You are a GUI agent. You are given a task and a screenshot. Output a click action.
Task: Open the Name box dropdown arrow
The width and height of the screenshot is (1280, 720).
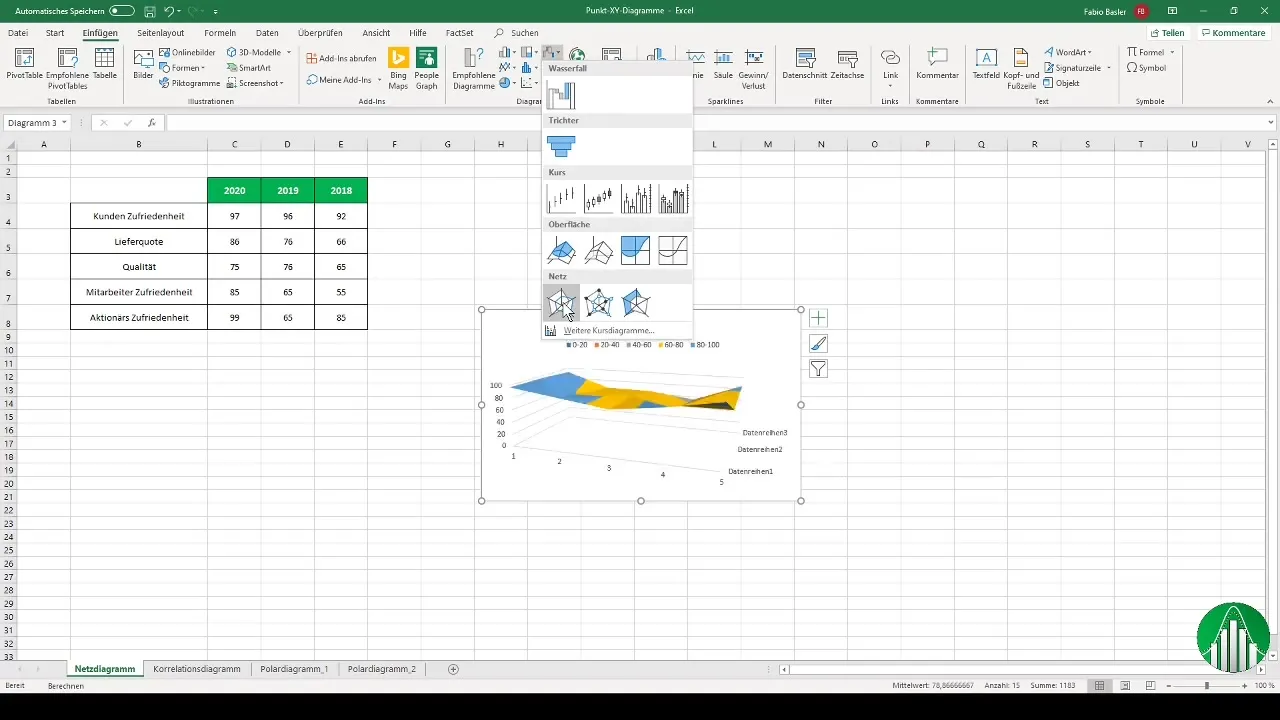click(x=64, y=123)
